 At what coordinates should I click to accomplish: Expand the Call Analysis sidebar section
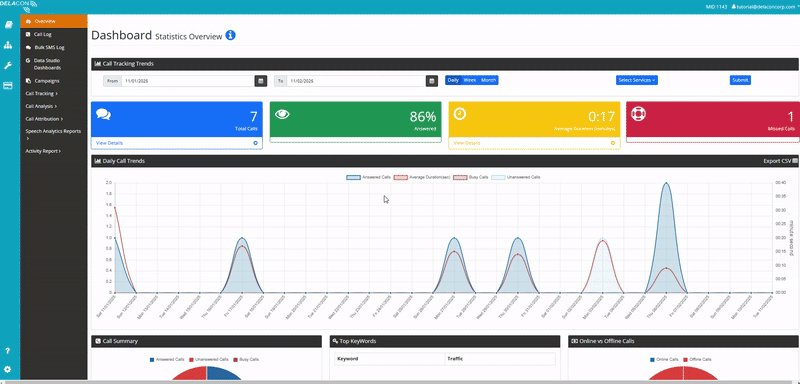(x=41, y=106)
